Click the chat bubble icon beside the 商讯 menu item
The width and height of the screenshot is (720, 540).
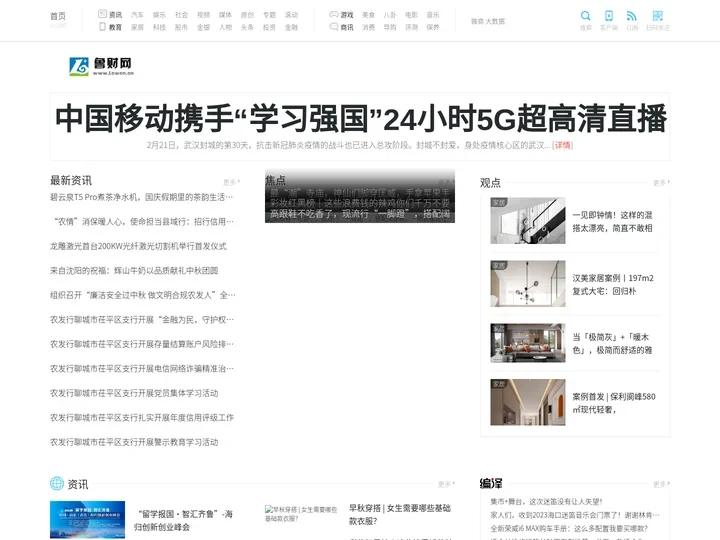(334, 27)
